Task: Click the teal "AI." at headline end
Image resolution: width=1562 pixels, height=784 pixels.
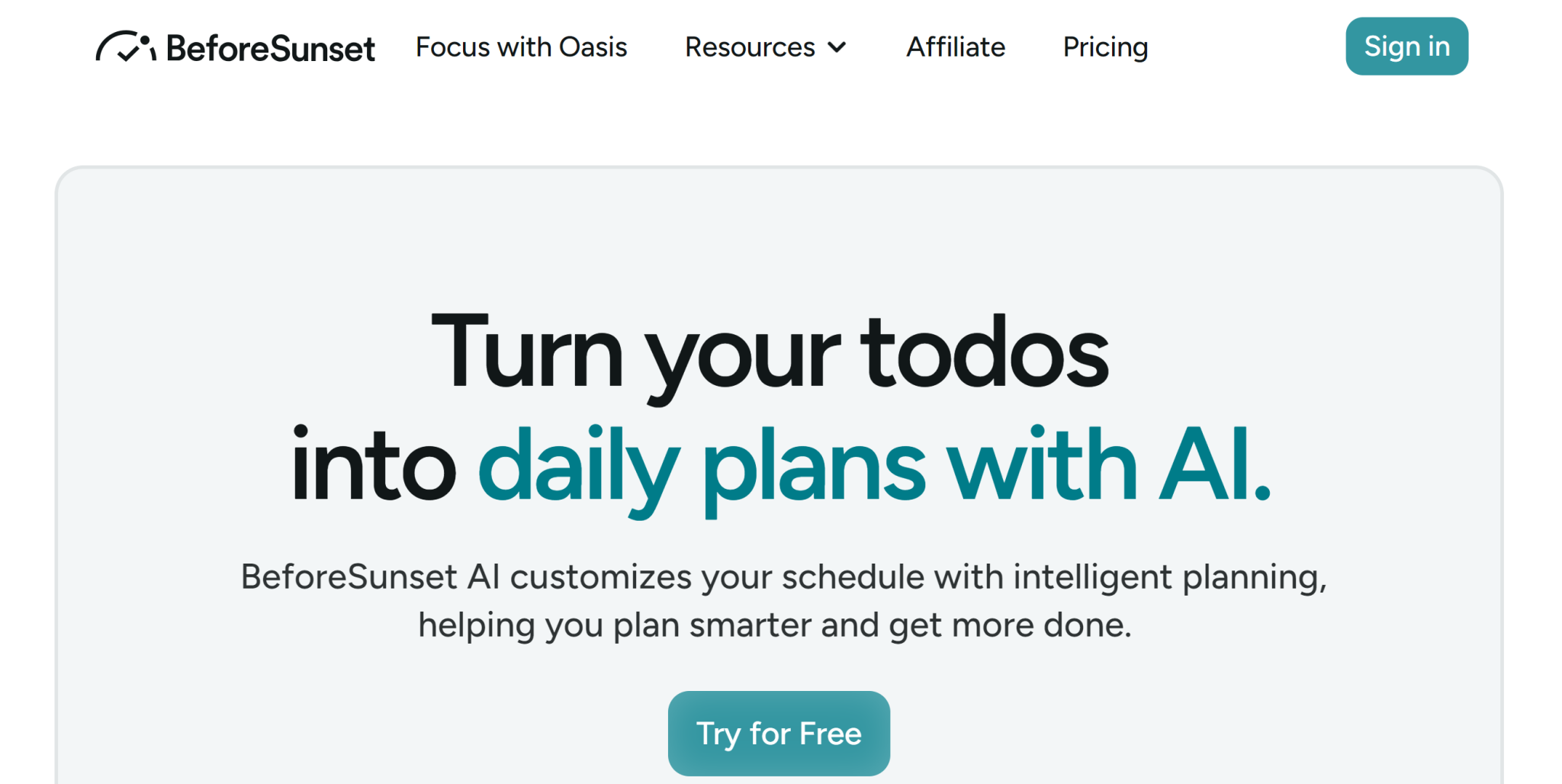Action: [1214, 465]
